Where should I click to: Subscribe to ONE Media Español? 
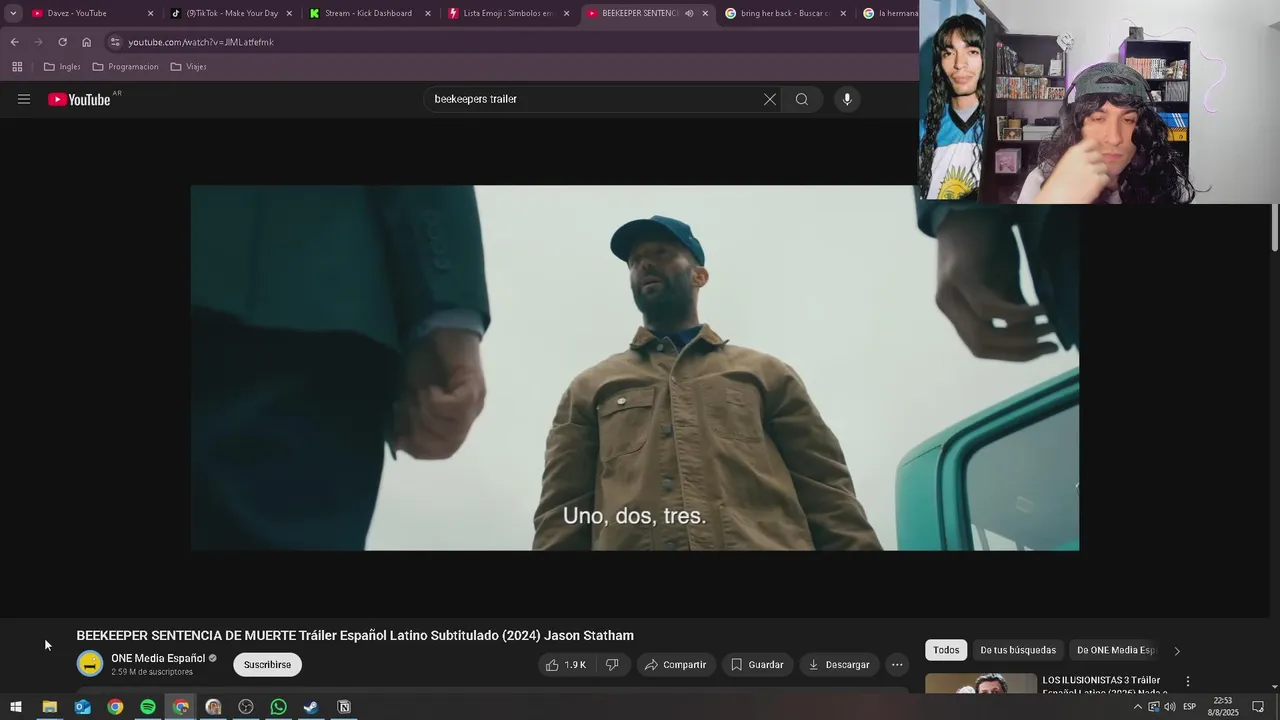tap(267, 664)
